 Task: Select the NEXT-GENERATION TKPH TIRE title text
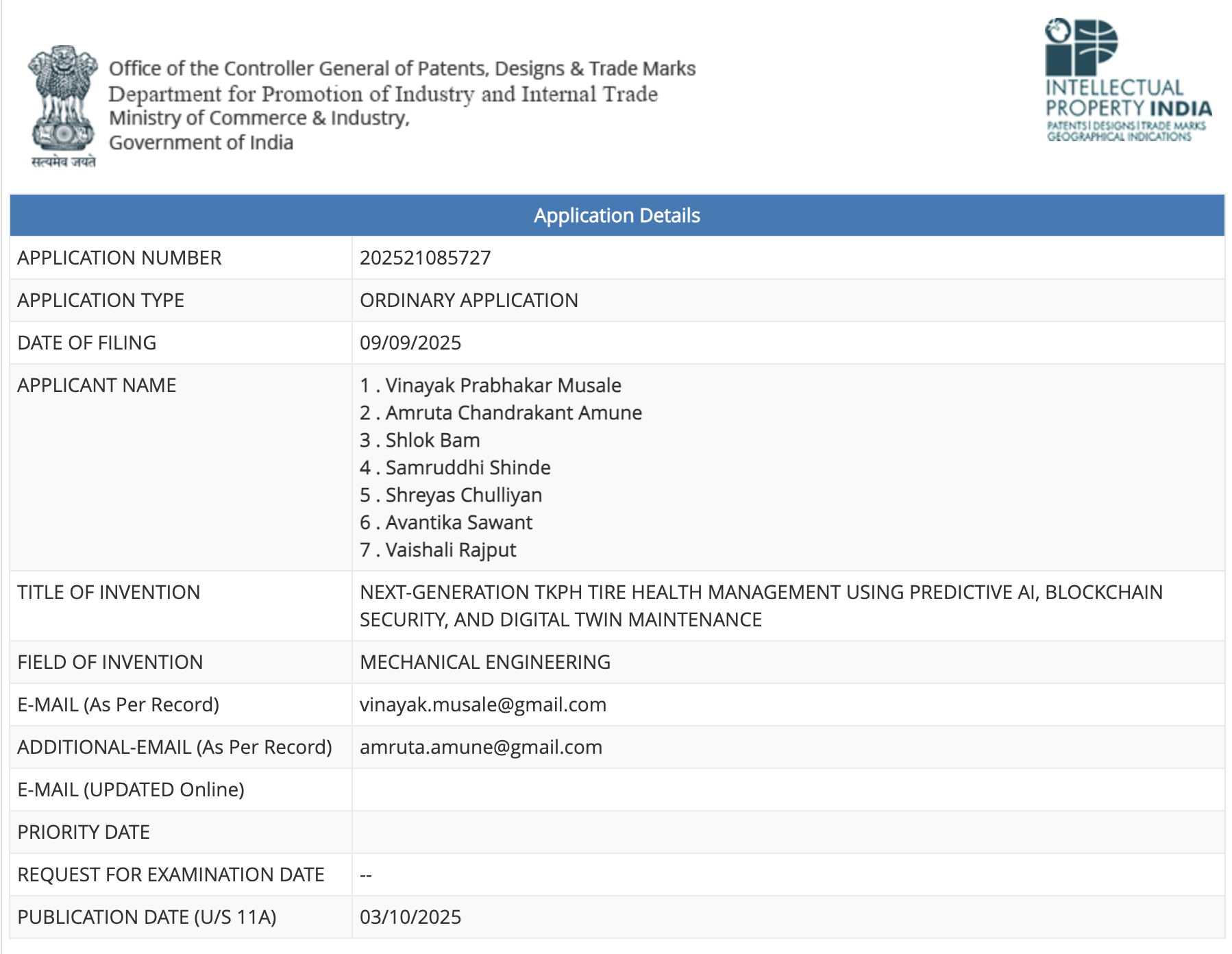[761, 606]
